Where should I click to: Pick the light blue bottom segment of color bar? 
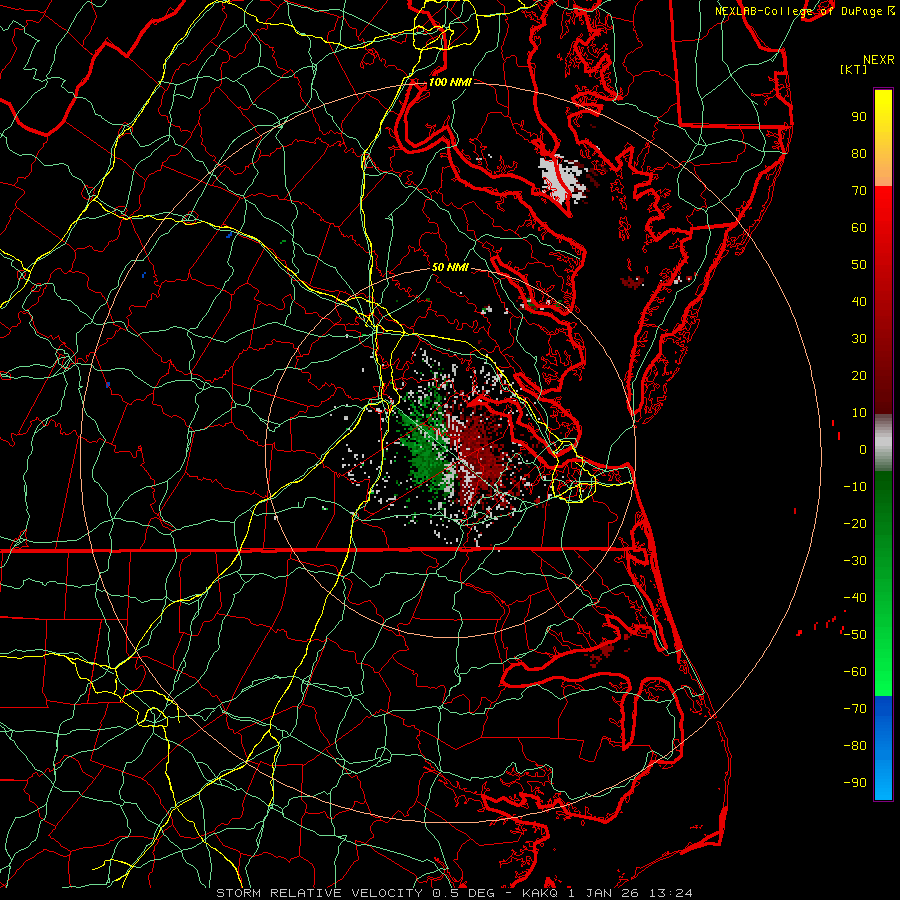coord(883,781)
